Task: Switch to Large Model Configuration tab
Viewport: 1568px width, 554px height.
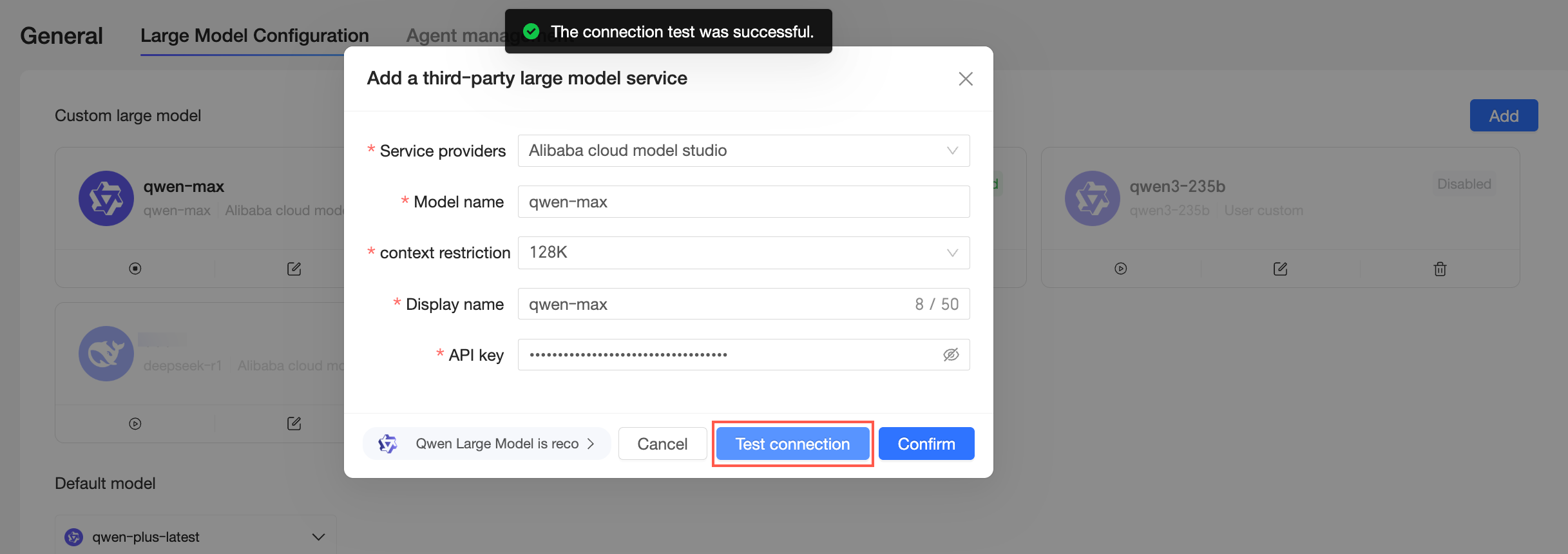Action: coord(254,35)
